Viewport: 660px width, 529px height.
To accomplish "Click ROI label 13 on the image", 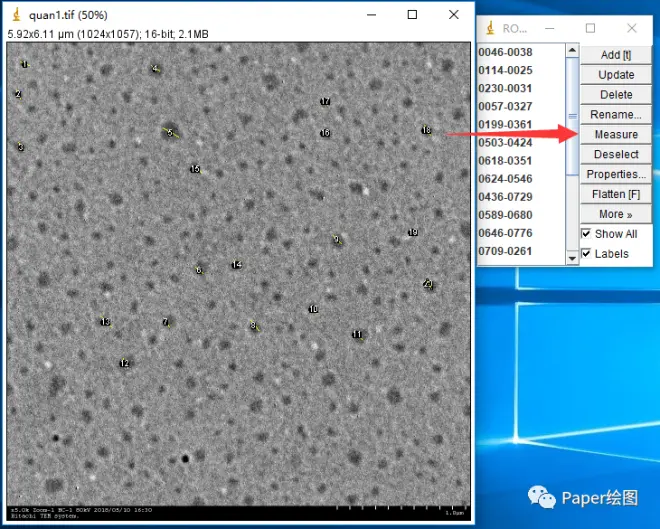I will (105, 322).
